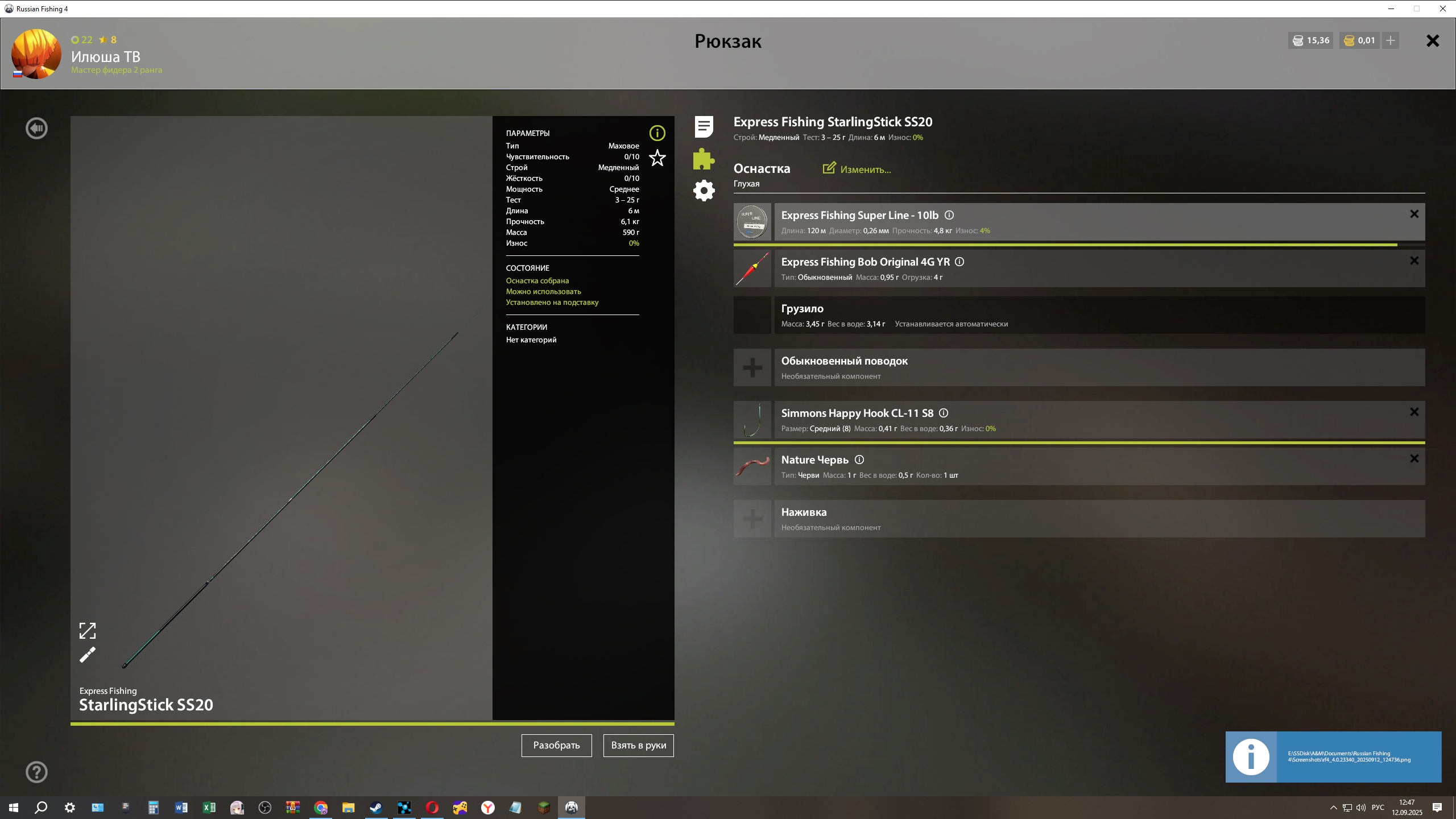Viewport: 1456px width, 819px height.
Task: Show info for Simmons Happy Hook
Action: coord(944,413)
